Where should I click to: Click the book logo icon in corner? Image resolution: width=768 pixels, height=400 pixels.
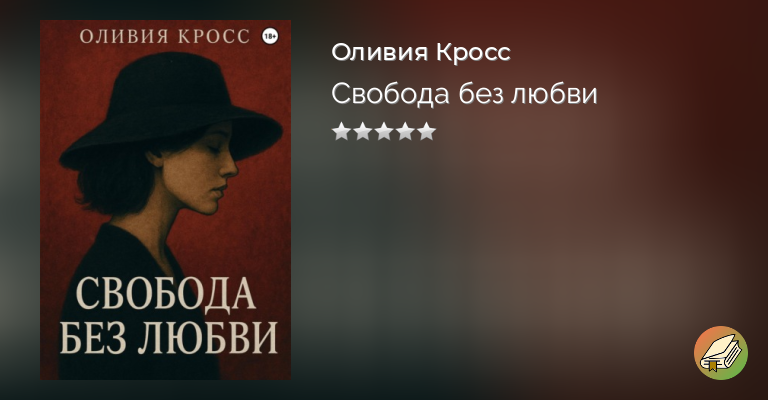pyautogui.click(x=720, y=353)
